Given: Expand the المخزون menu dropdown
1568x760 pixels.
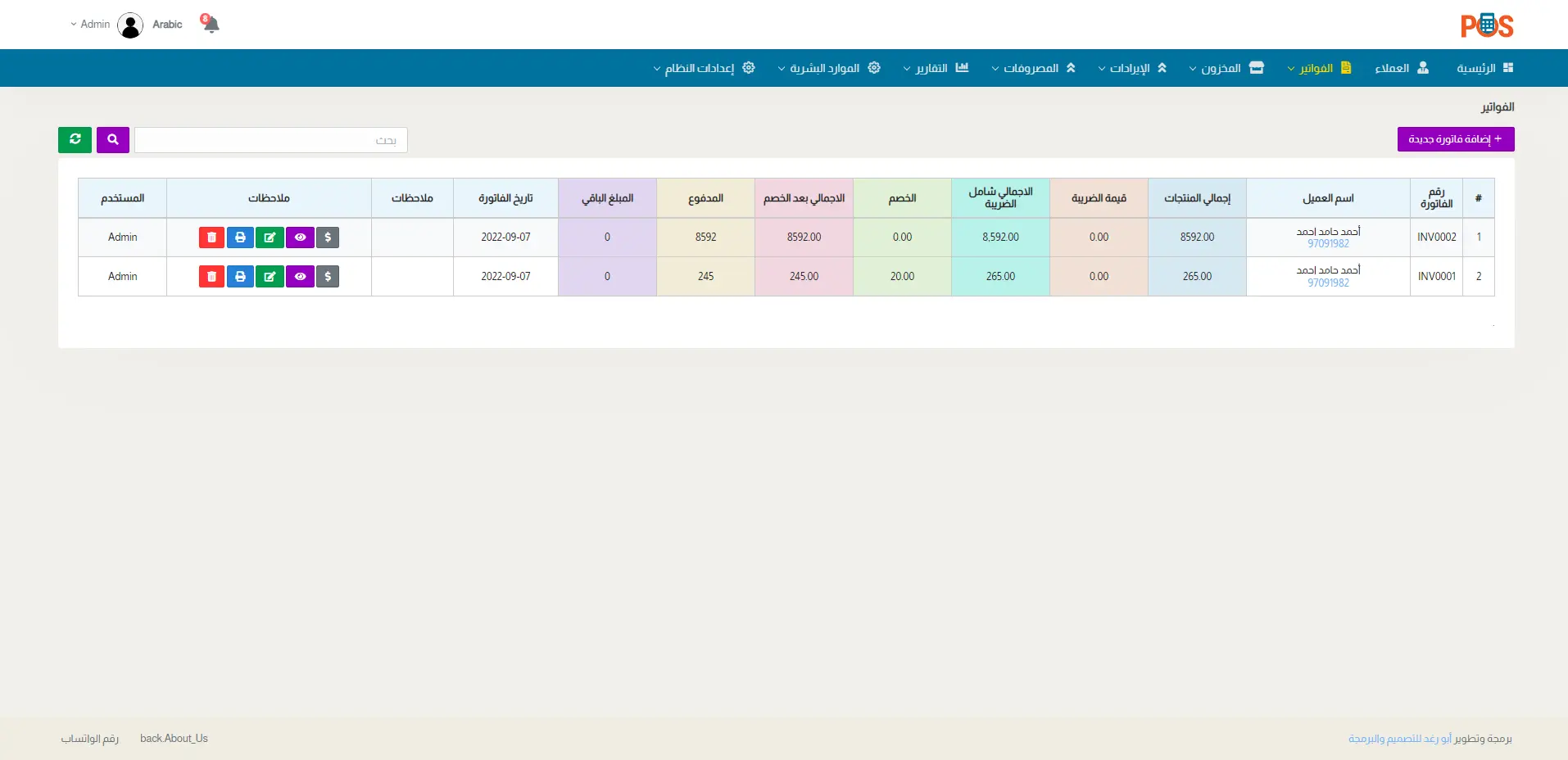Looking at the screenshot, I should (1226, 68).
